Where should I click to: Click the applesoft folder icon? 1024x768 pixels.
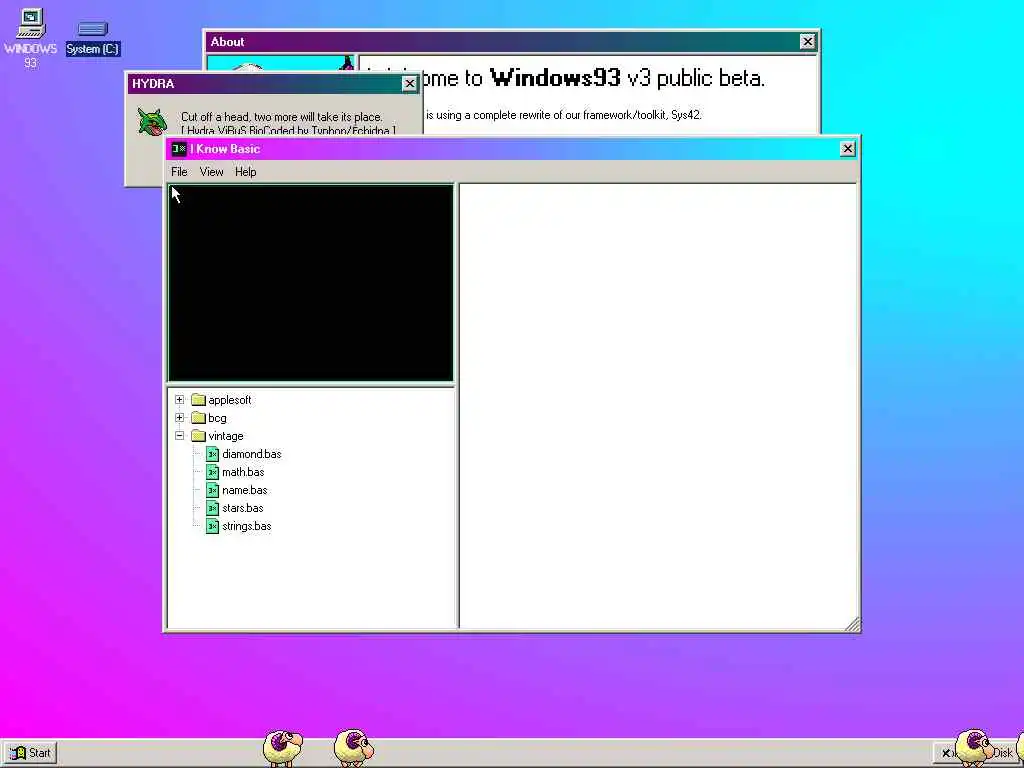tap(199, 400)
